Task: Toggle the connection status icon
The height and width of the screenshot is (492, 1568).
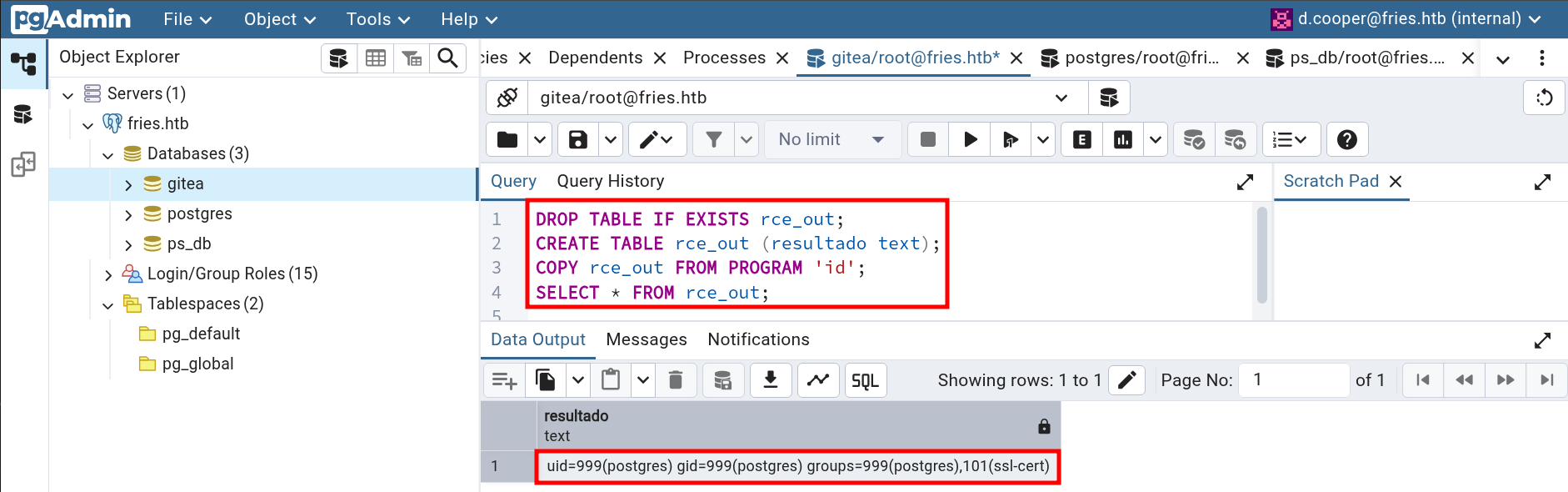Action: pyautogui.click(x=507, y=98)
